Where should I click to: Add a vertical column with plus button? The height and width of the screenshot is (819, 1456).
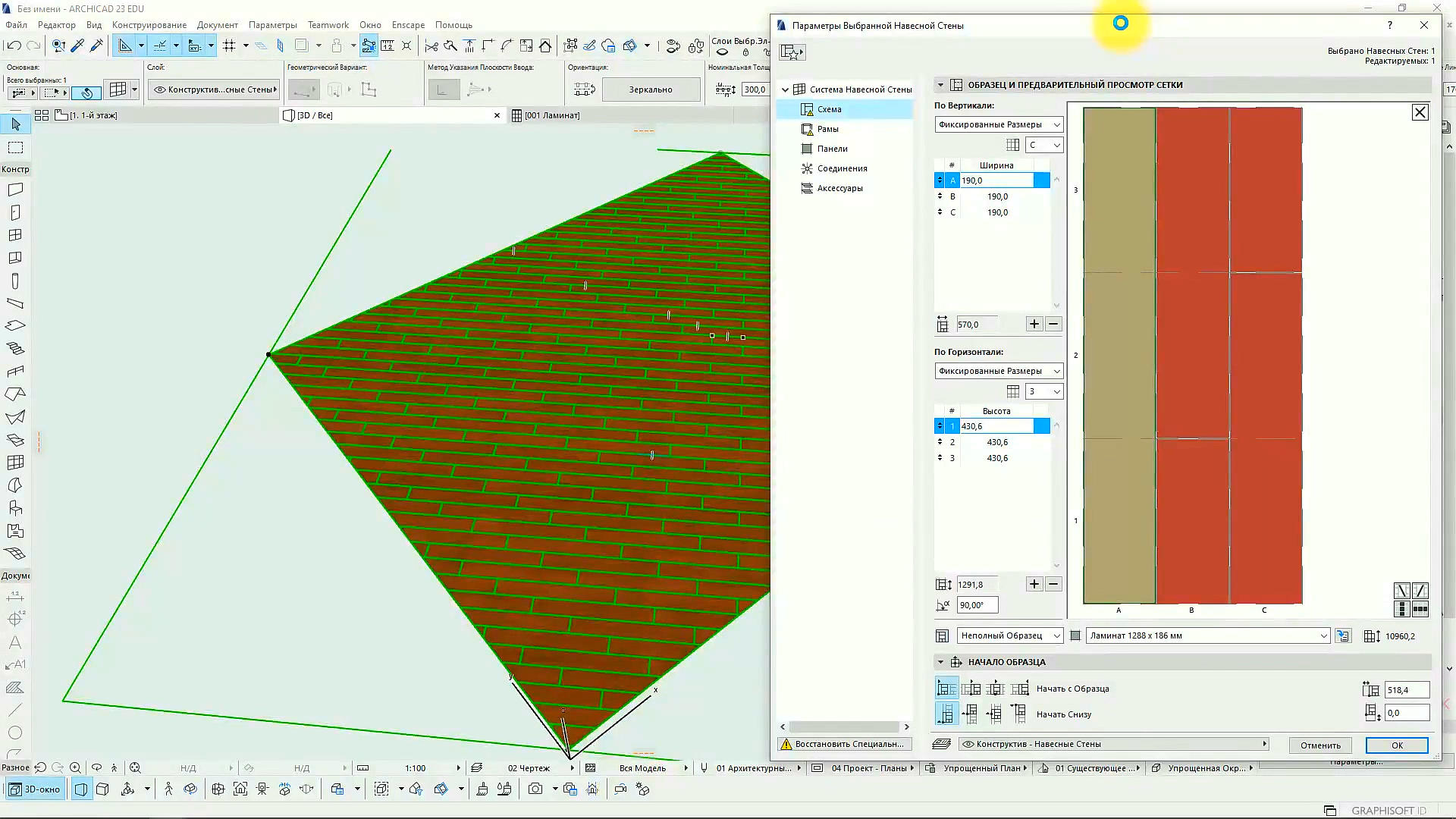[x=1034, y=325]
